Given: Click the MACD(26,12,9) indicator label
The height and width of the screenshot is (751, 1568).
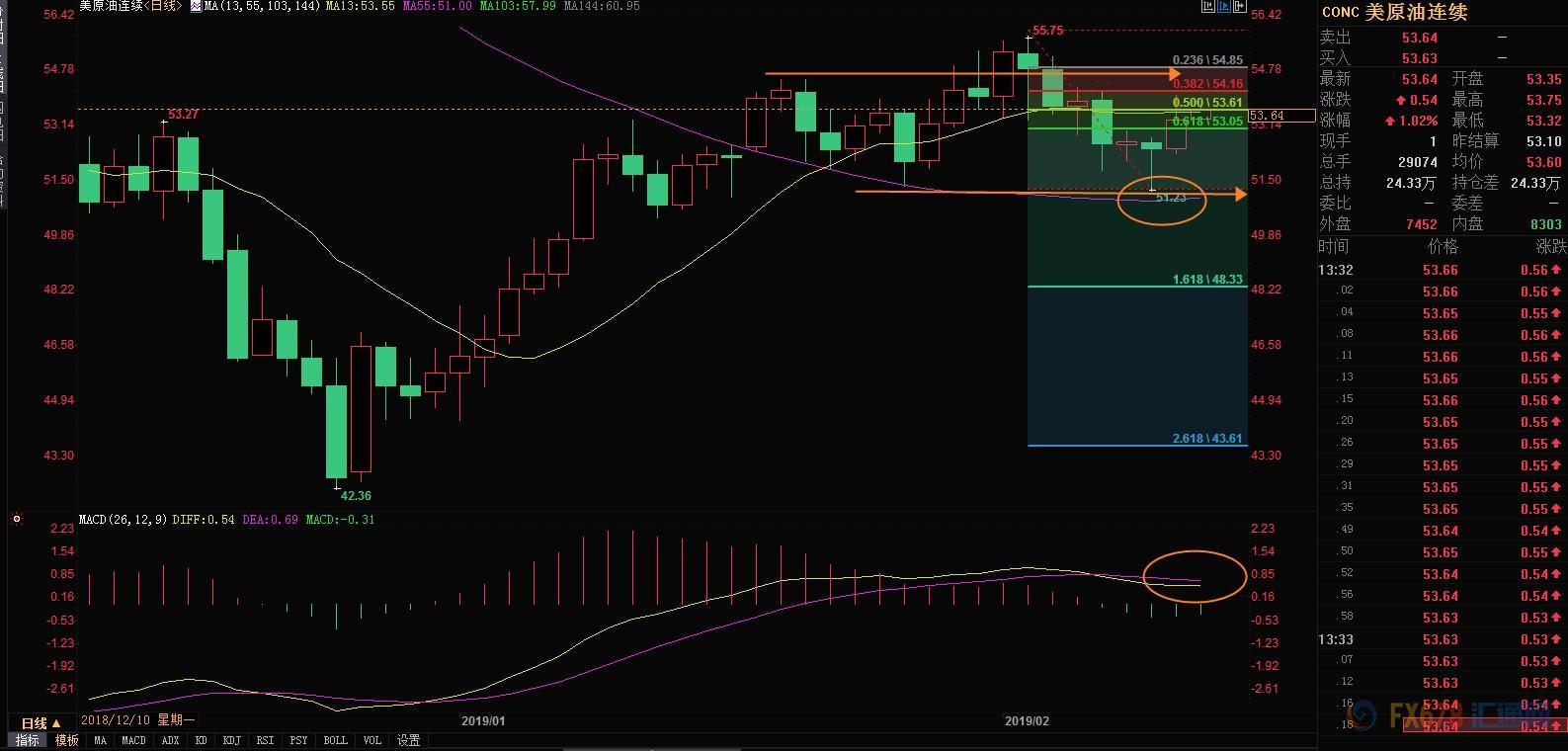Looking at the screenshot, I should coord(124,519).
